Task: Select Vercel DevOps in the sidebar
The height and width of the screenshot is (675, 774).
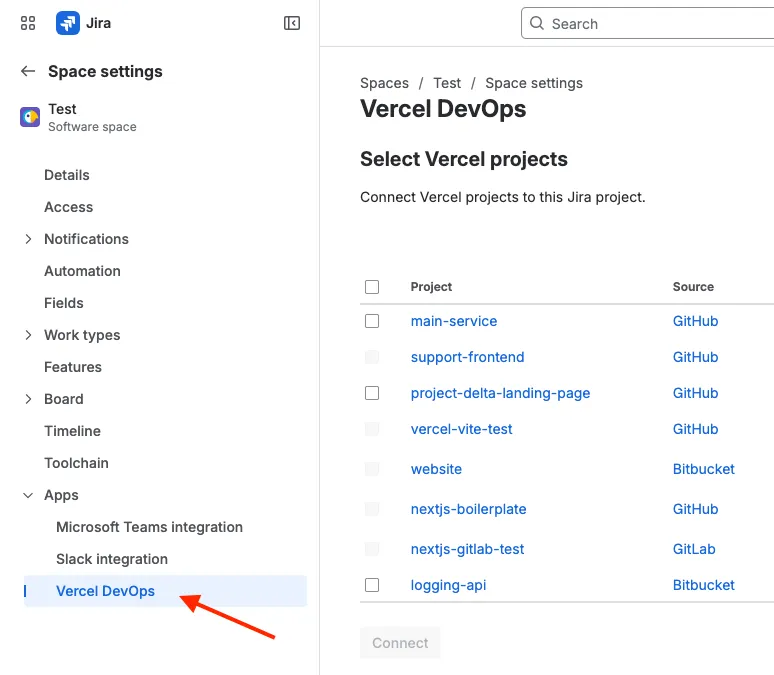Action: (165, 591)
